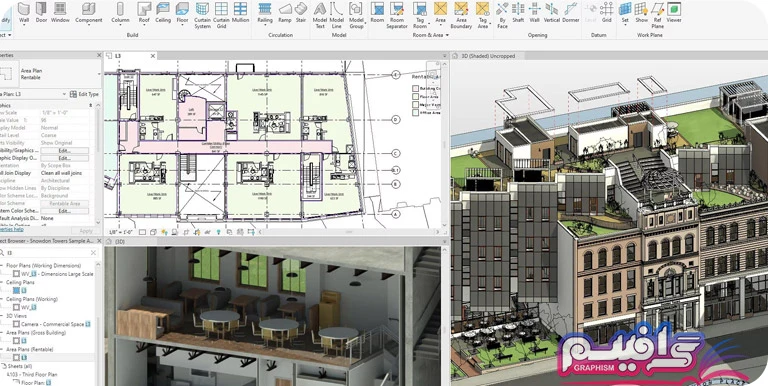This screenshot has height=386, width=768.
Task: Open the 1/8" = 1'-0" view scale menu
Action: (121, 232)
